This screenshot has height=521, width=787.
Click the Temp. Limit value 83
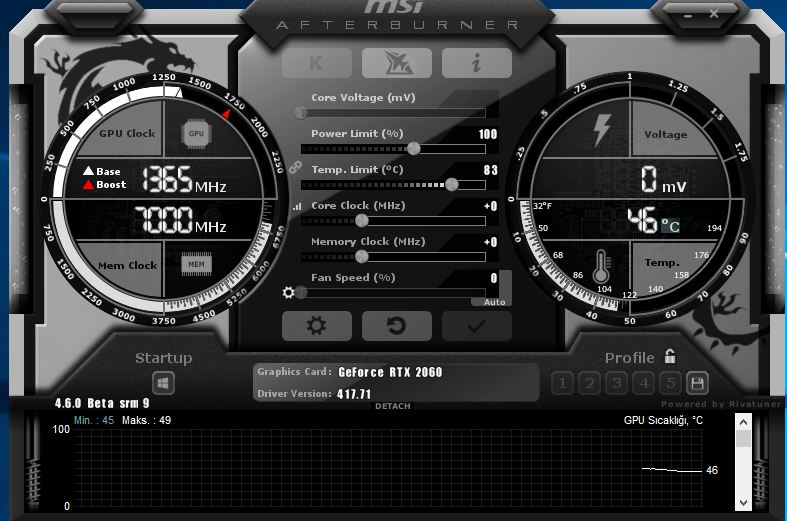click(x=490, y=170)
